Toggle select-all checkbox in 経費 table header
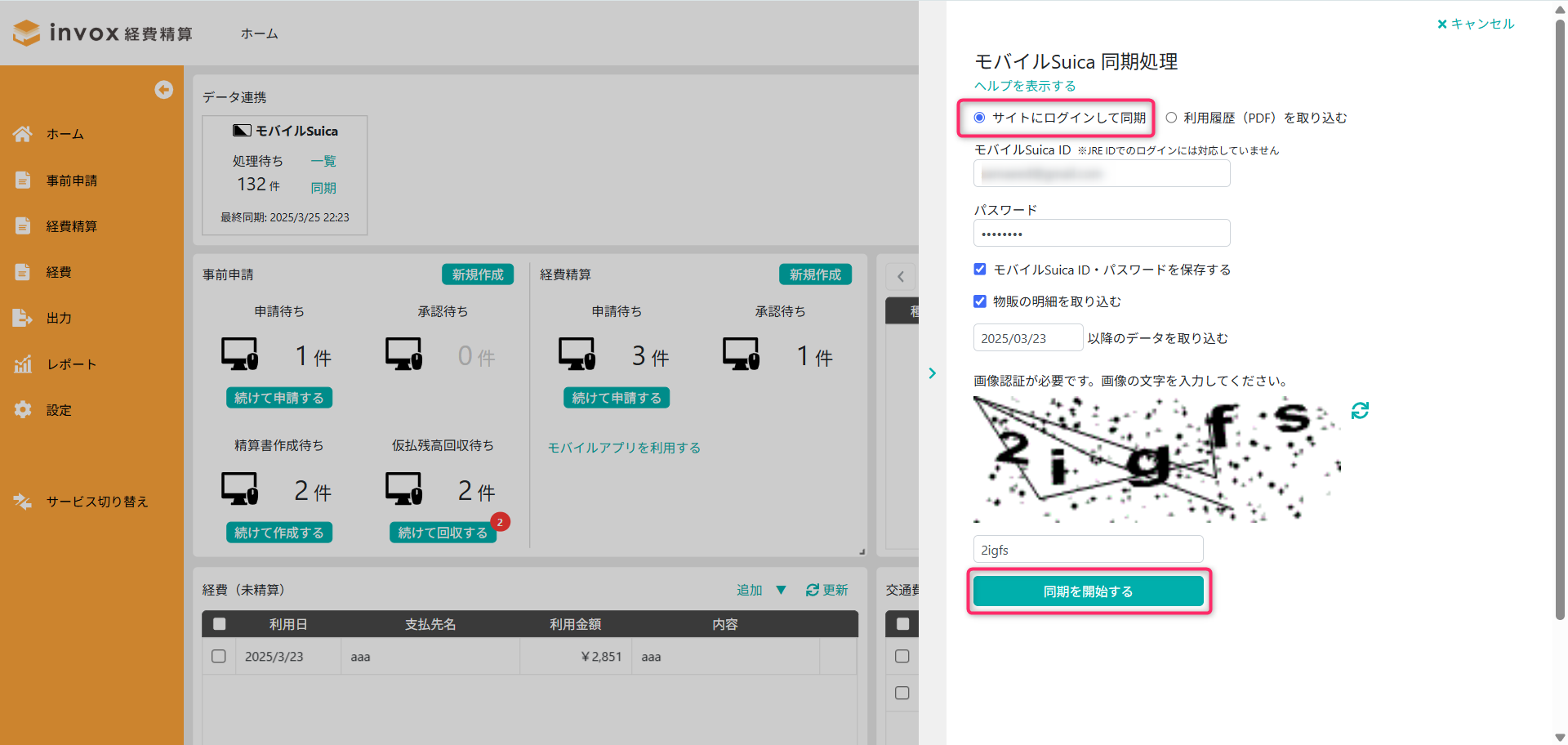 point(219,623)
